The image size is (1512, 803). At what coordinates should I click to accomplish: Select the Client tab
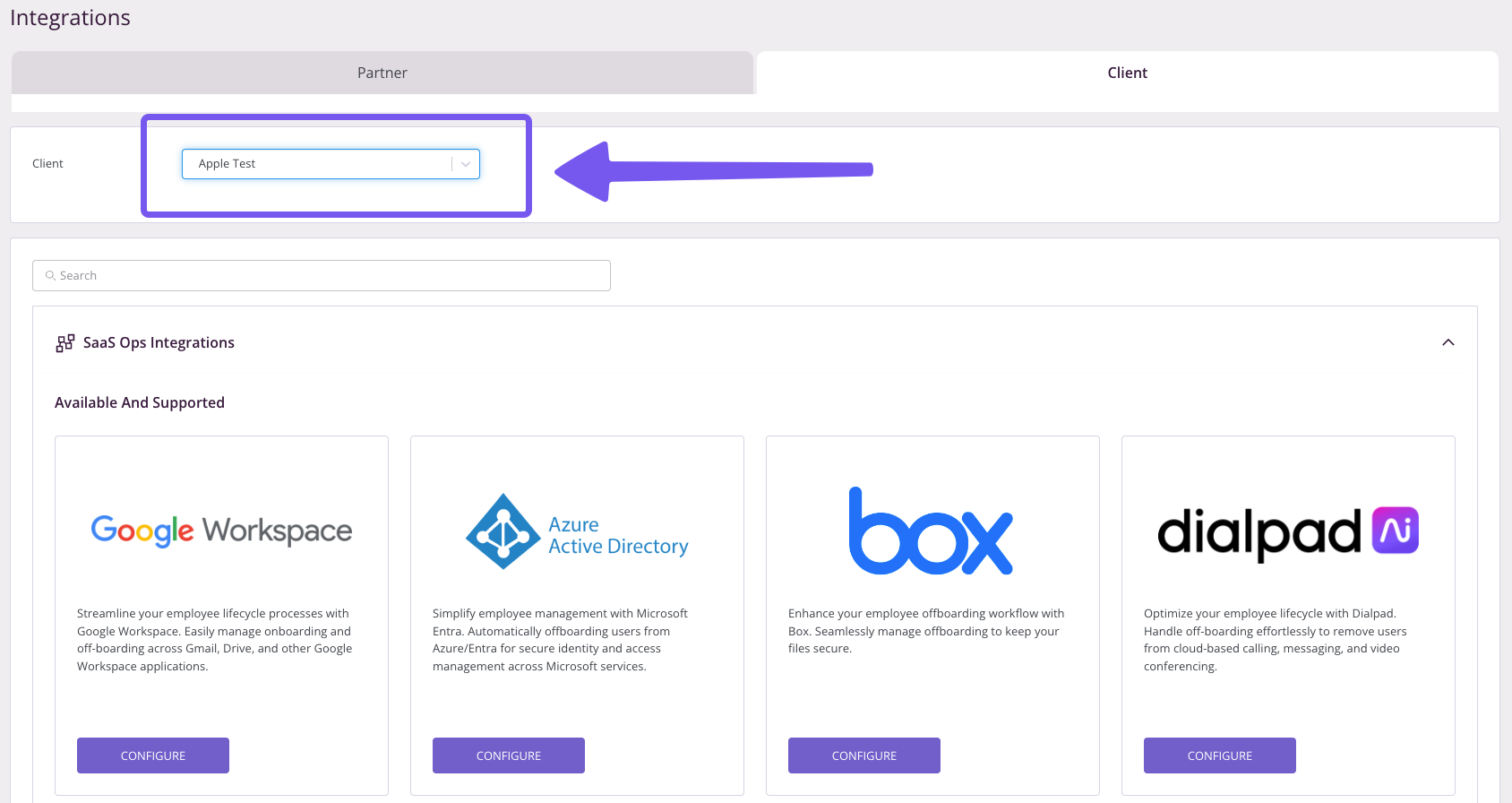(x=1127, y=73)
